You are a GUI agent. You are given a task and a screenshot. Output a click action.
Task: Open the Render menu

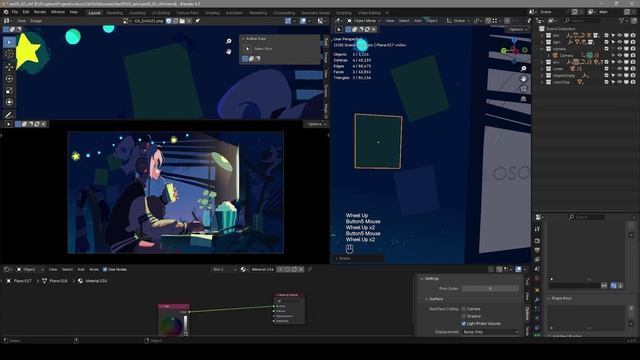40,12
